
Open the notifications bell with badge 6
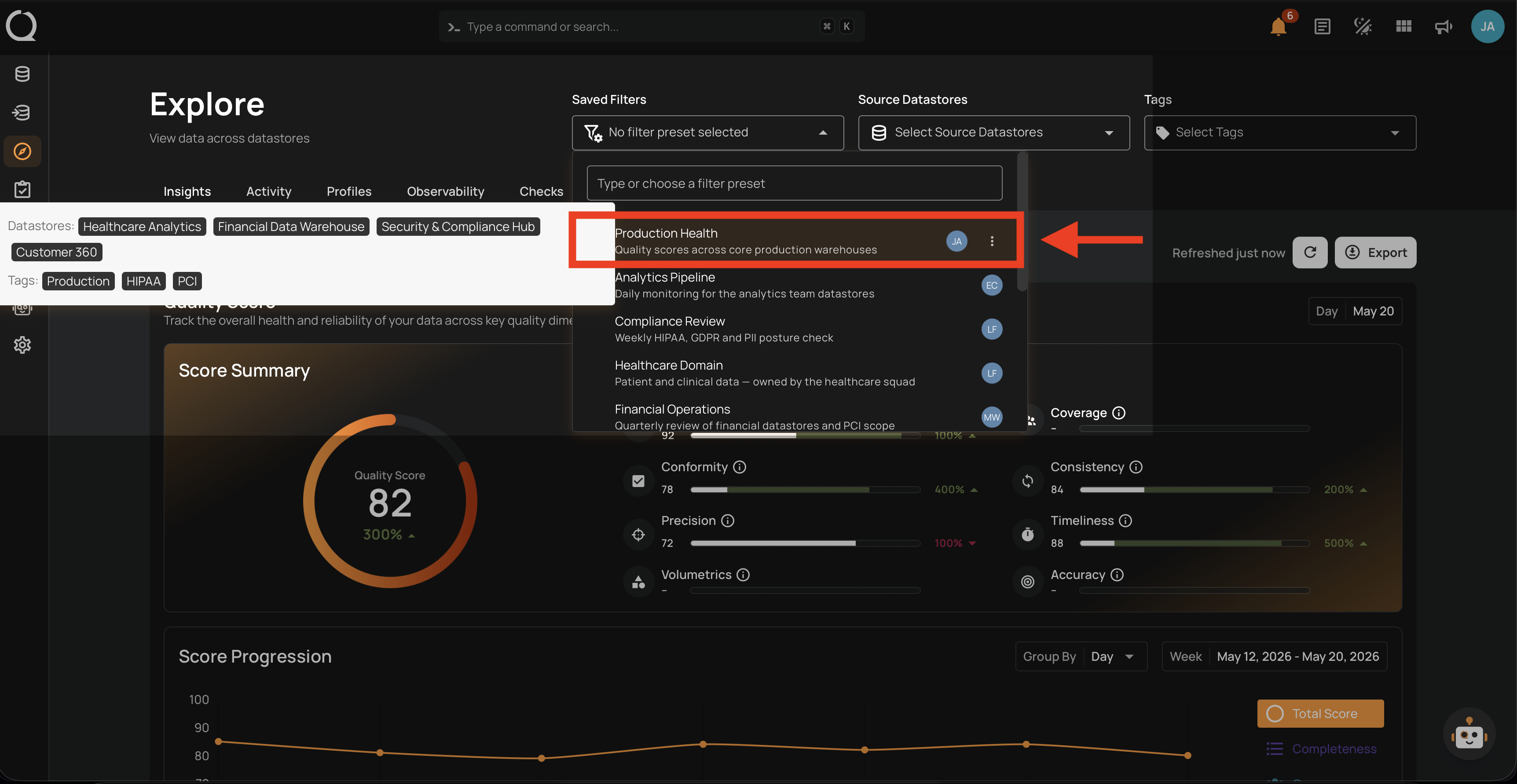click(1279, 26)
